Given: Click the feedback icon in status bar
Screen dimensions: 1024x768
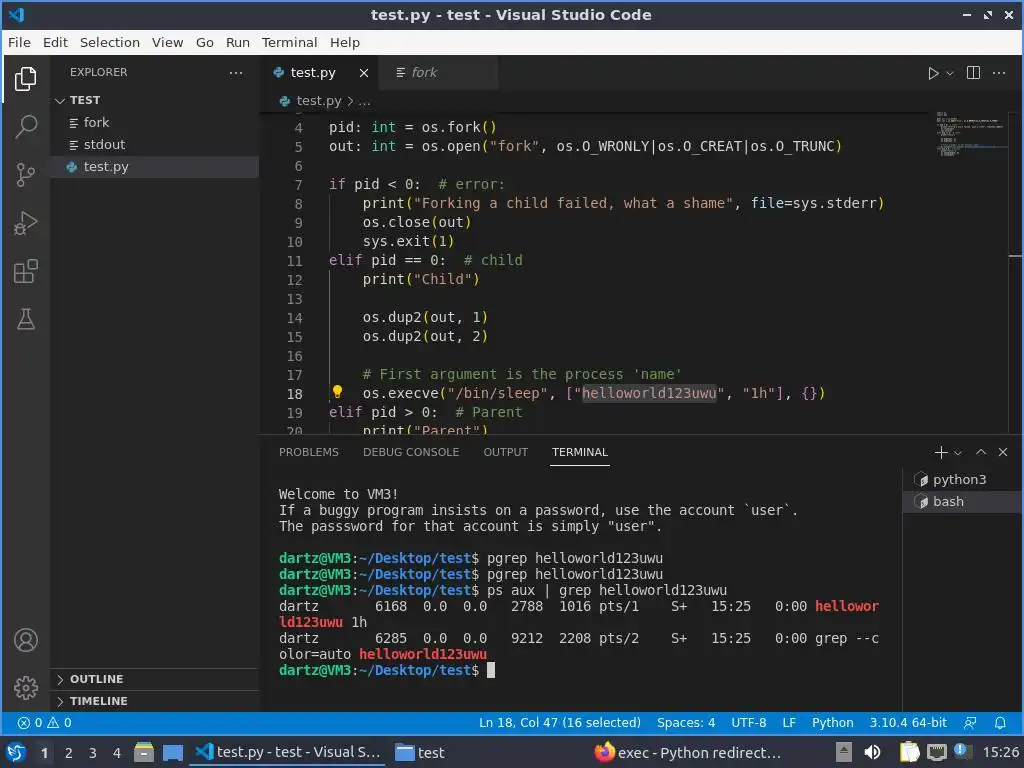Looking at the screenshot, I should point(970,722).
